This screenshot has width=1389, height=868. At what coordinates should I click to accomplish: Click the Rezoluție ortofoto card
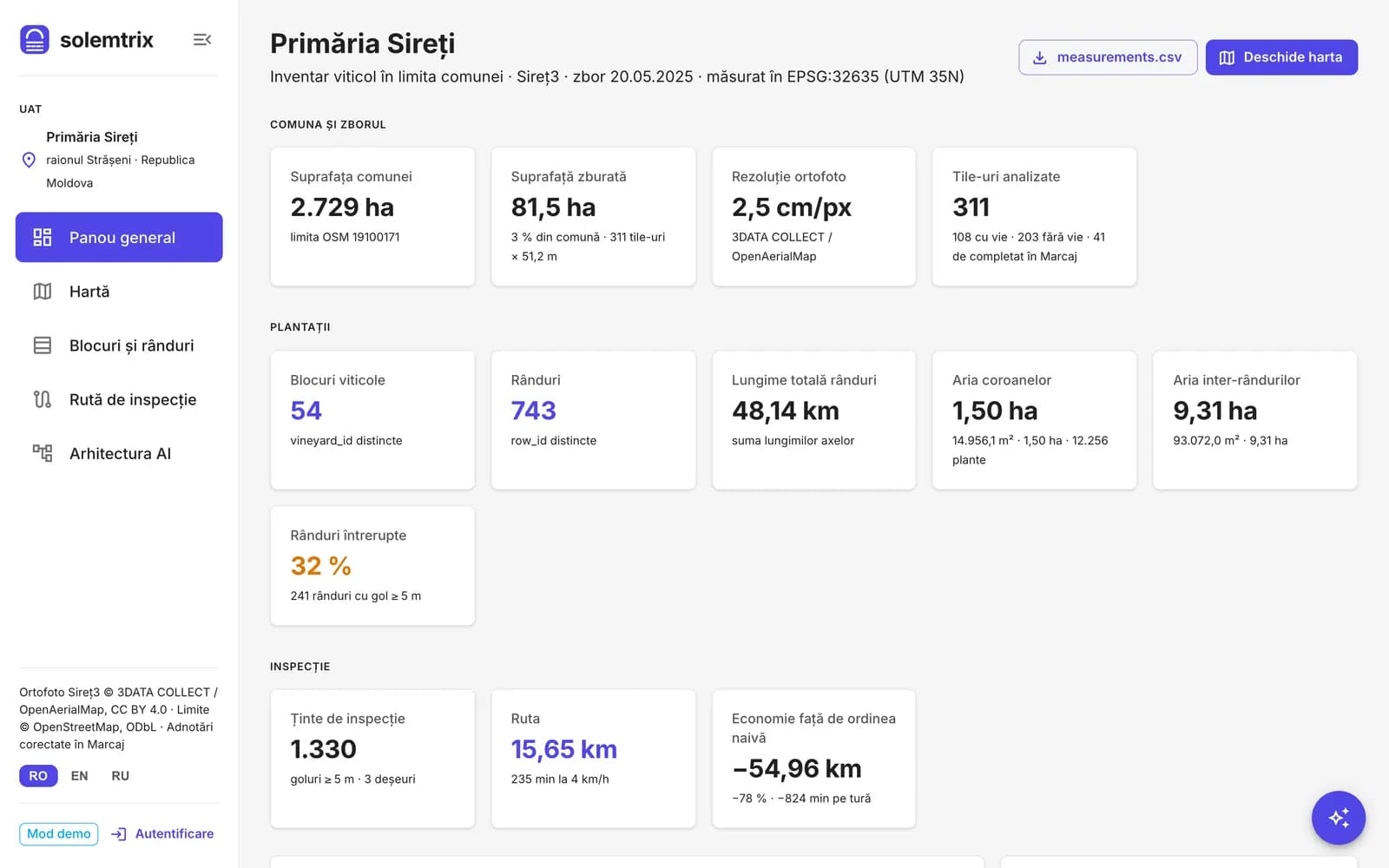pos(813,217)
